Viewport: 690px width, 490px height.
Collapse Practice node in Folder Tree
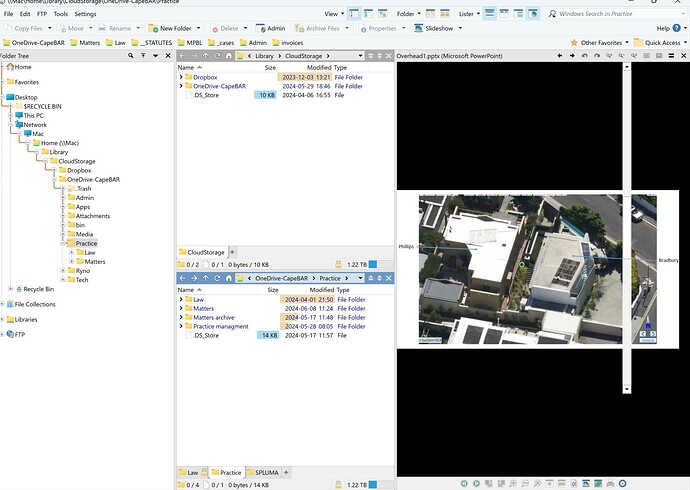click(x=63, y=243)
